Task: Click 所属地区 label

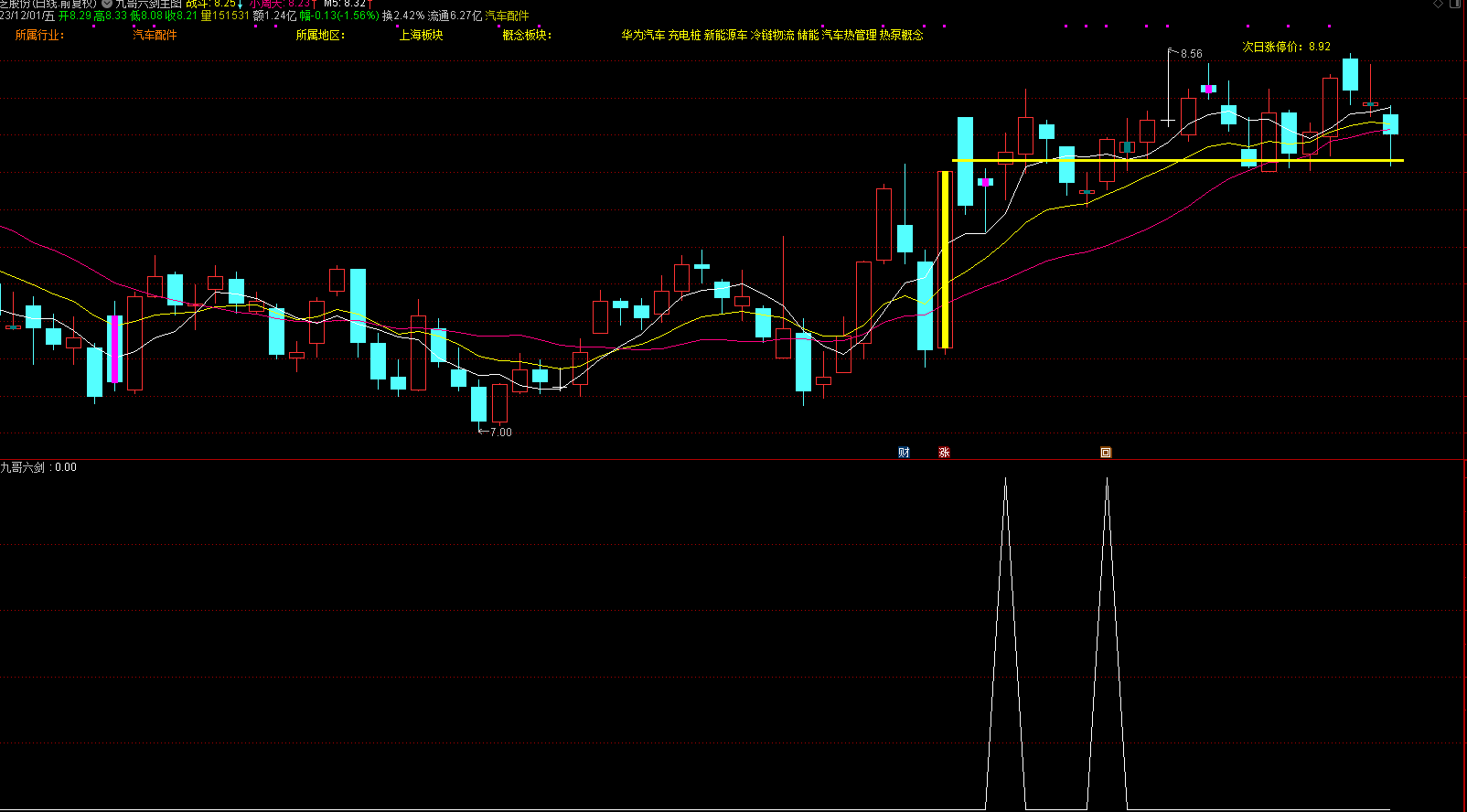Action: tap(320, 35)
